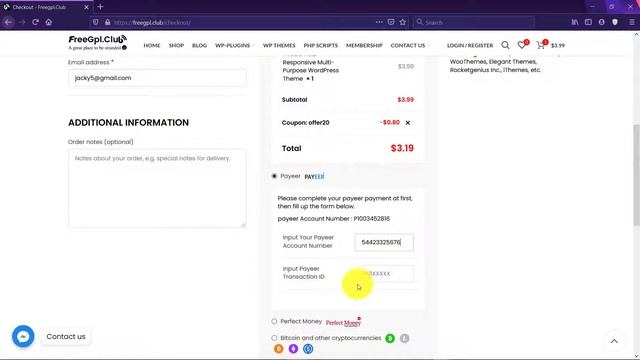This screenshot has height=360, width=640.
Task: Expand the WP-PLUGINS dropdown menu
Action: 234,45
